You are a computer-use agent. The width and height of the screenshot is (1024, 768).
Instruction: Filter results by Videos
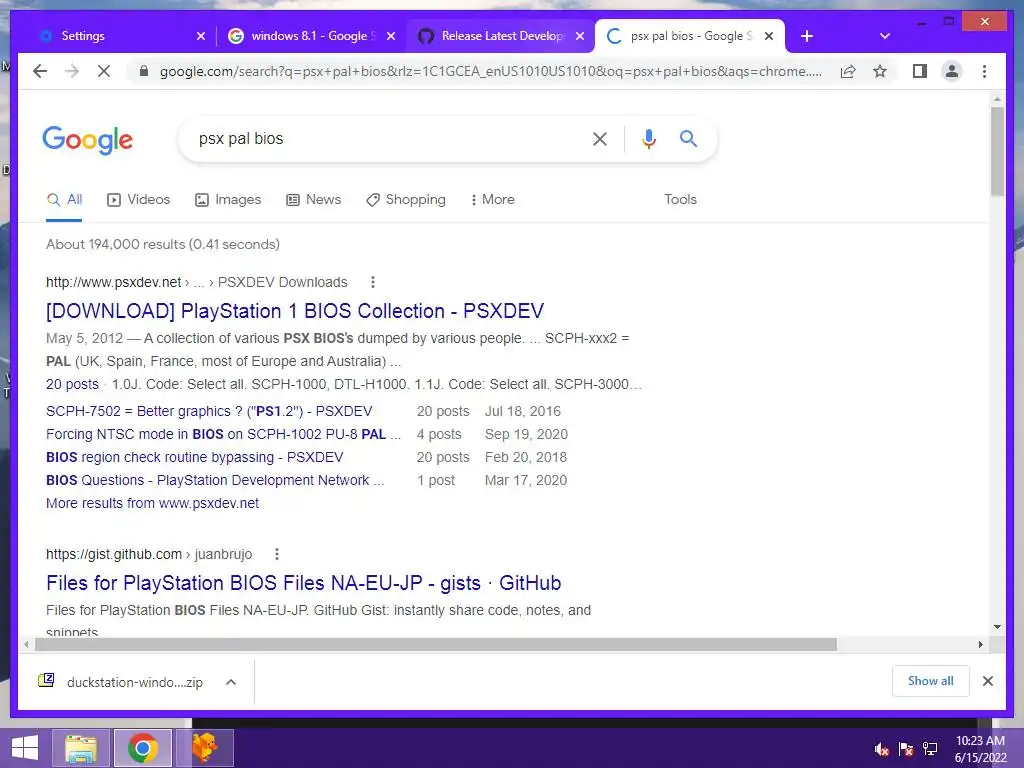138,199
